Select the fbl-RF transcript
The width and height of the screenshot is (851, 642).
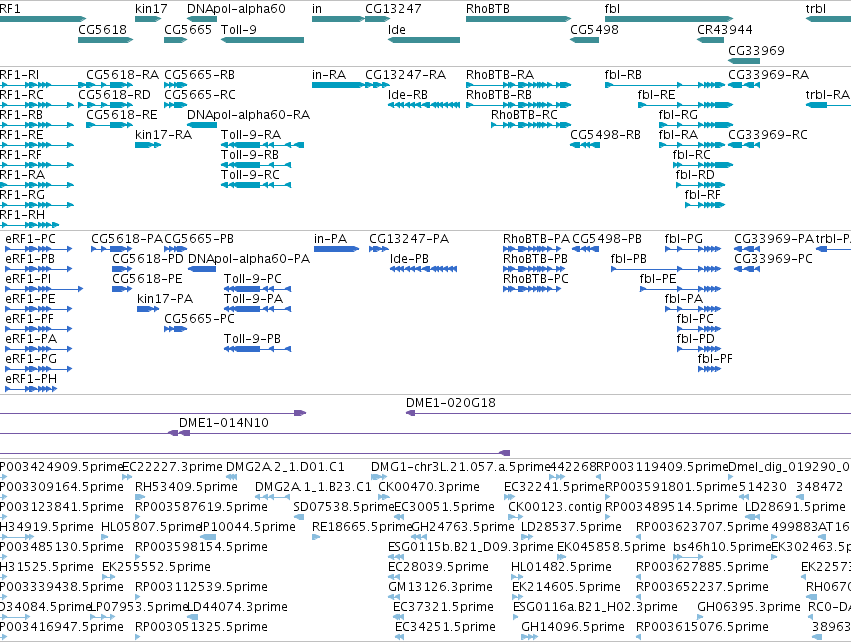(705, 205)
